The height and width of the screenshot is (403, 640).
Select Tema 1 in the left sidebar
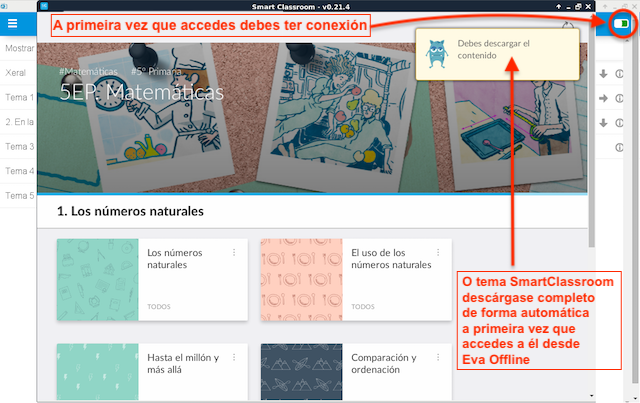(18, 97)
